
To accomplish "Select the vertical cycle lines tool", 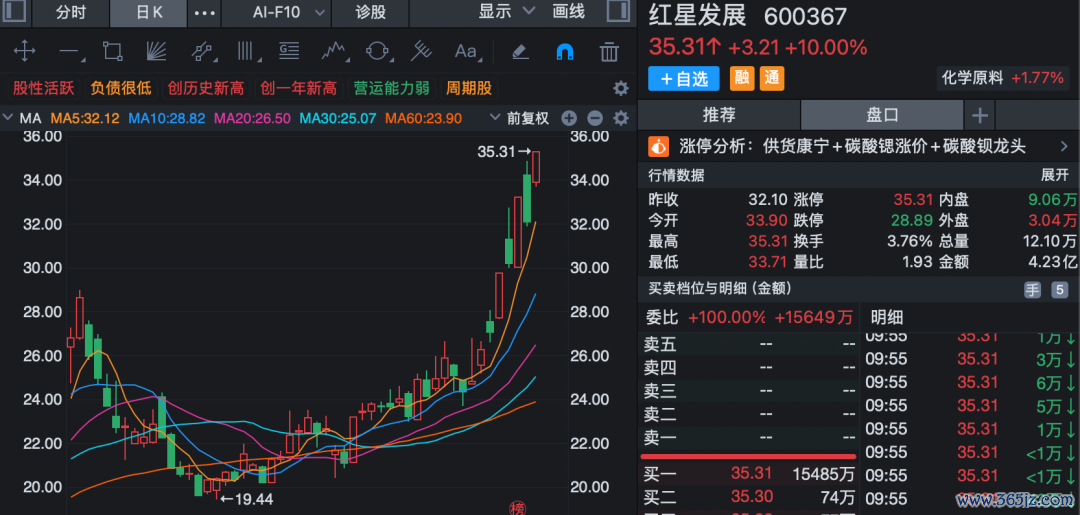I will pos(245,52).
